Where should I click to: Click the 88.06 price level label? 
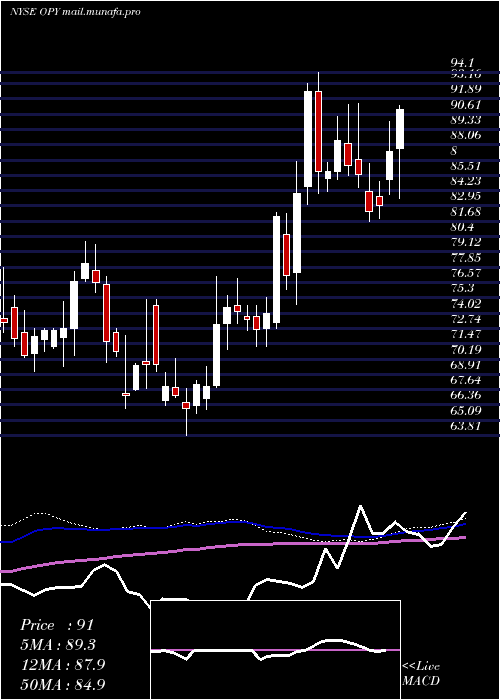(466, 135)
